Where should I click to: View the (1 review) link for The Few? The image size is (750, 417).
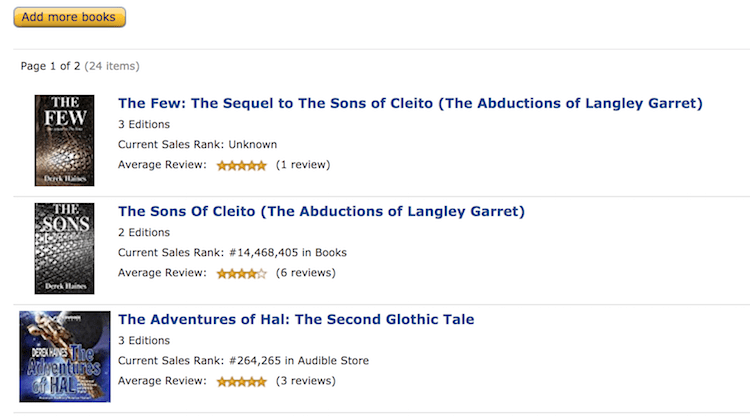(x=303, y=165)
